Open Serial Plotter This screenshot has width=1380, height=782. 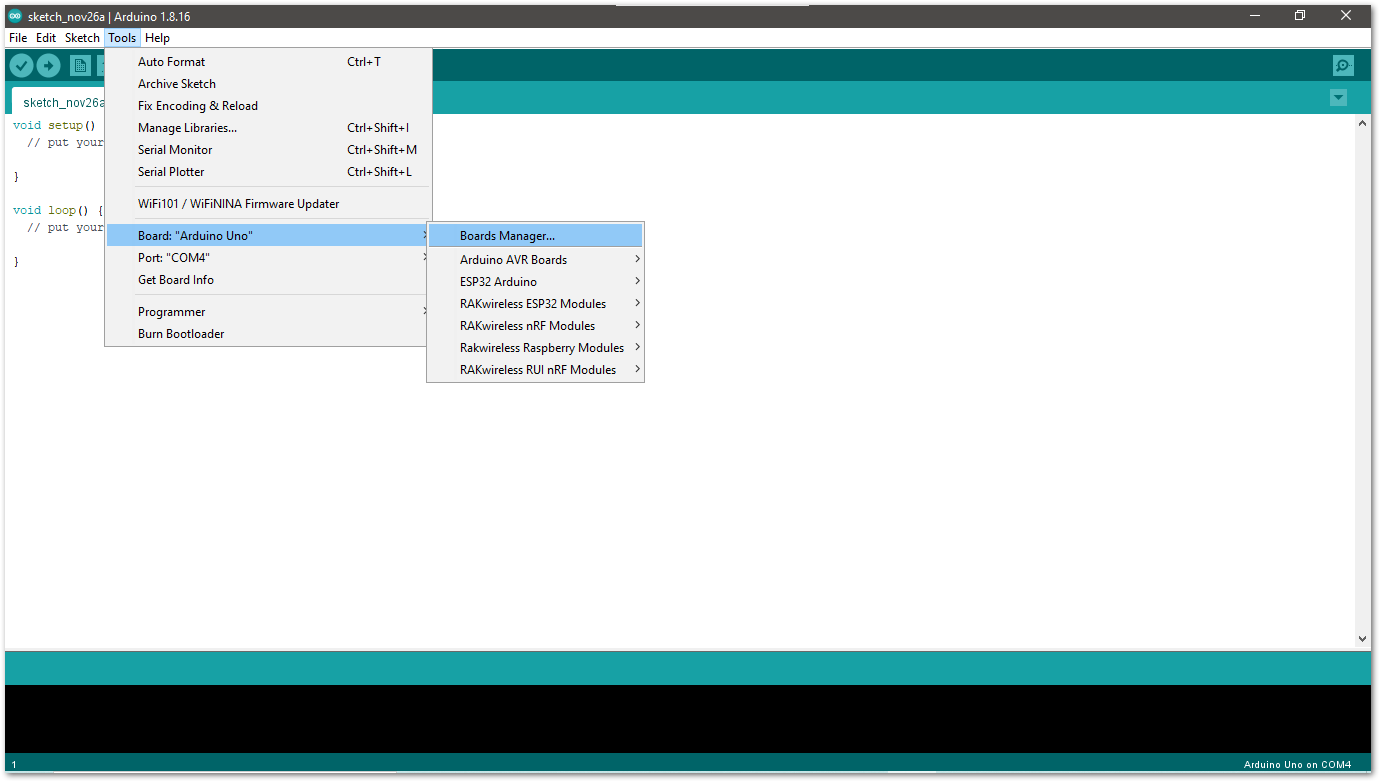pos(268,172)
